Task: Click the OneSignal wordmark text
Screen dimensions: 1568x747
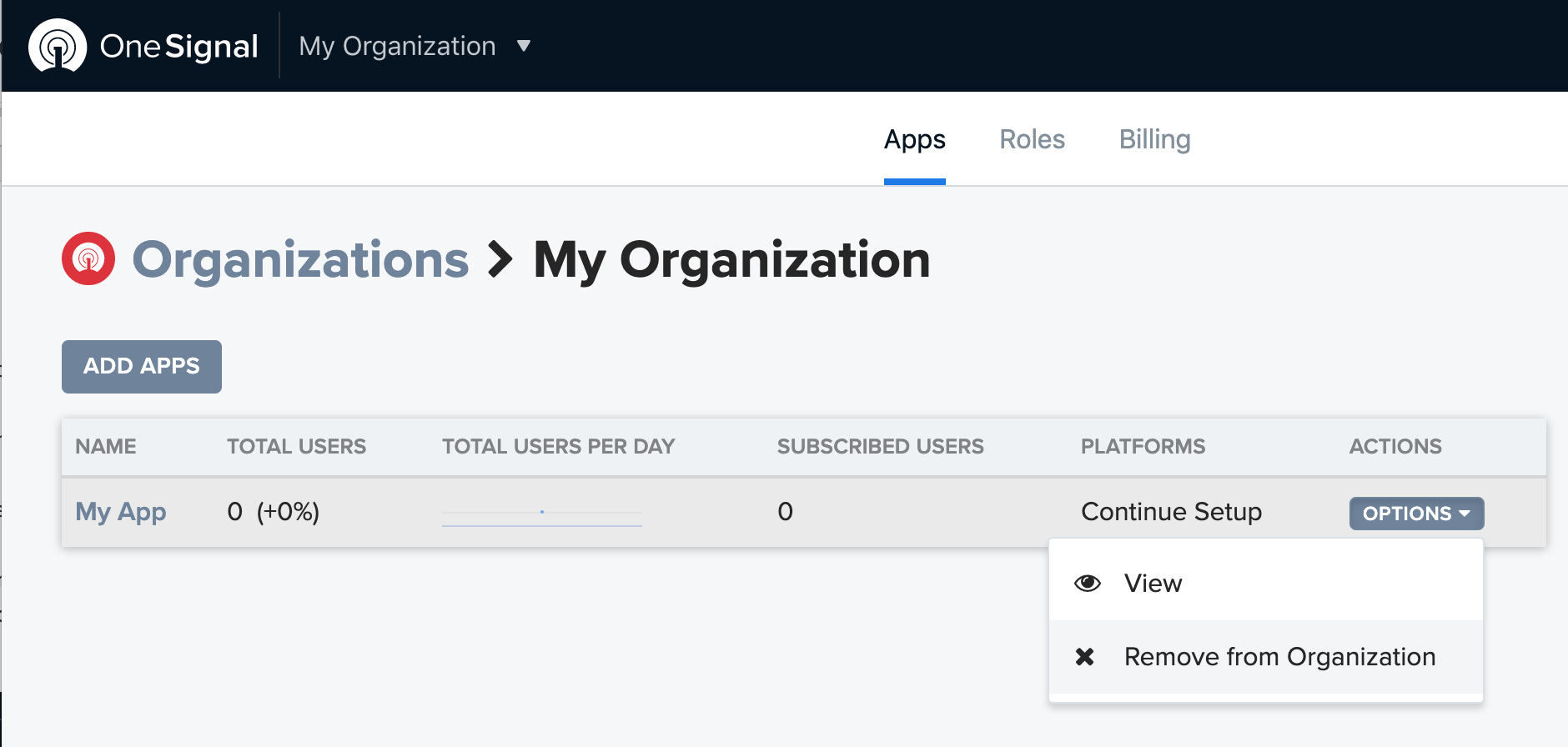Action: click(x=179, y=47)
